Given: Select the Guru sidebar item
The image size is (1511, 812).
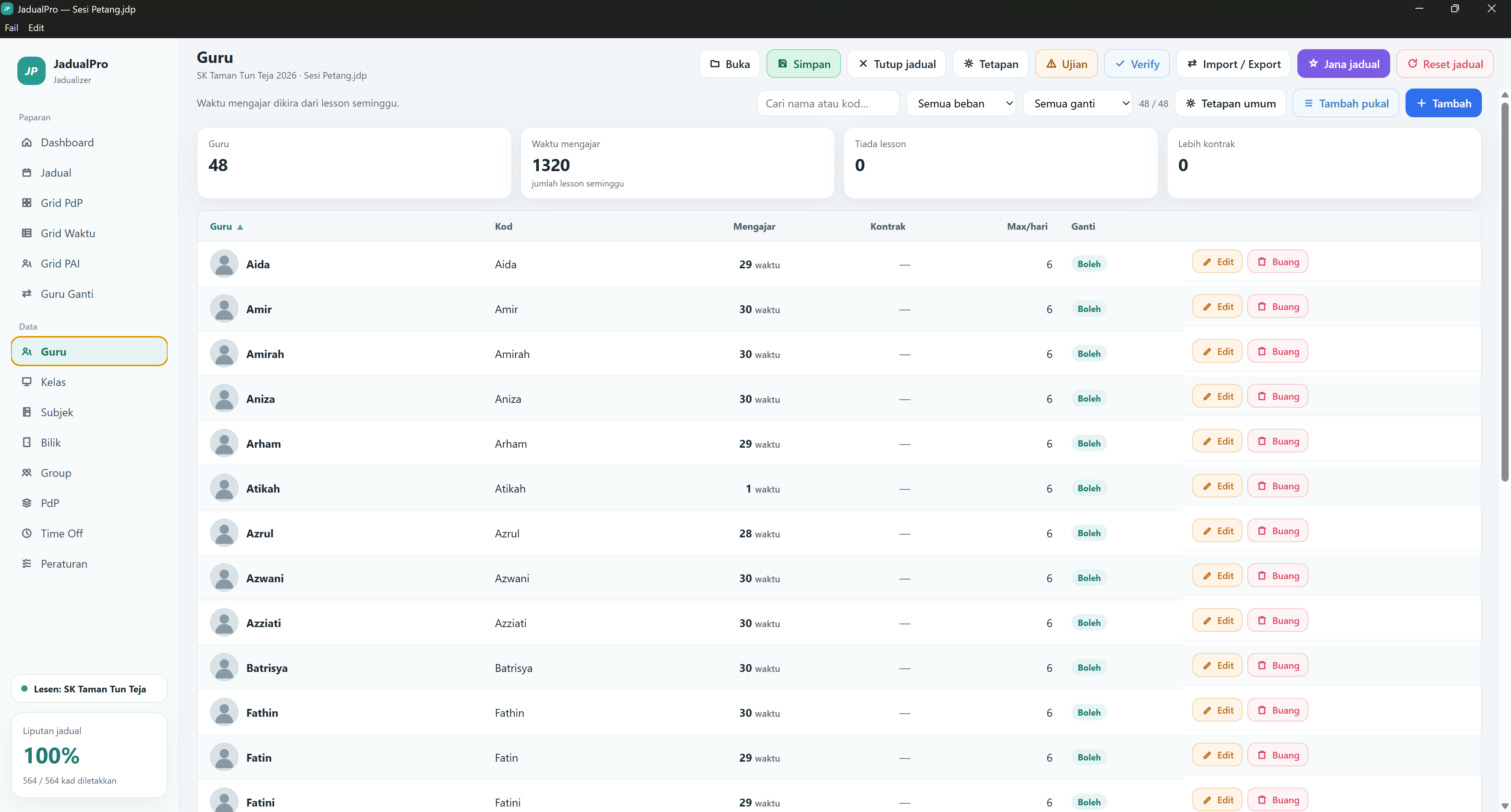Looking at the screenshot, I should [x=89, y=352].
